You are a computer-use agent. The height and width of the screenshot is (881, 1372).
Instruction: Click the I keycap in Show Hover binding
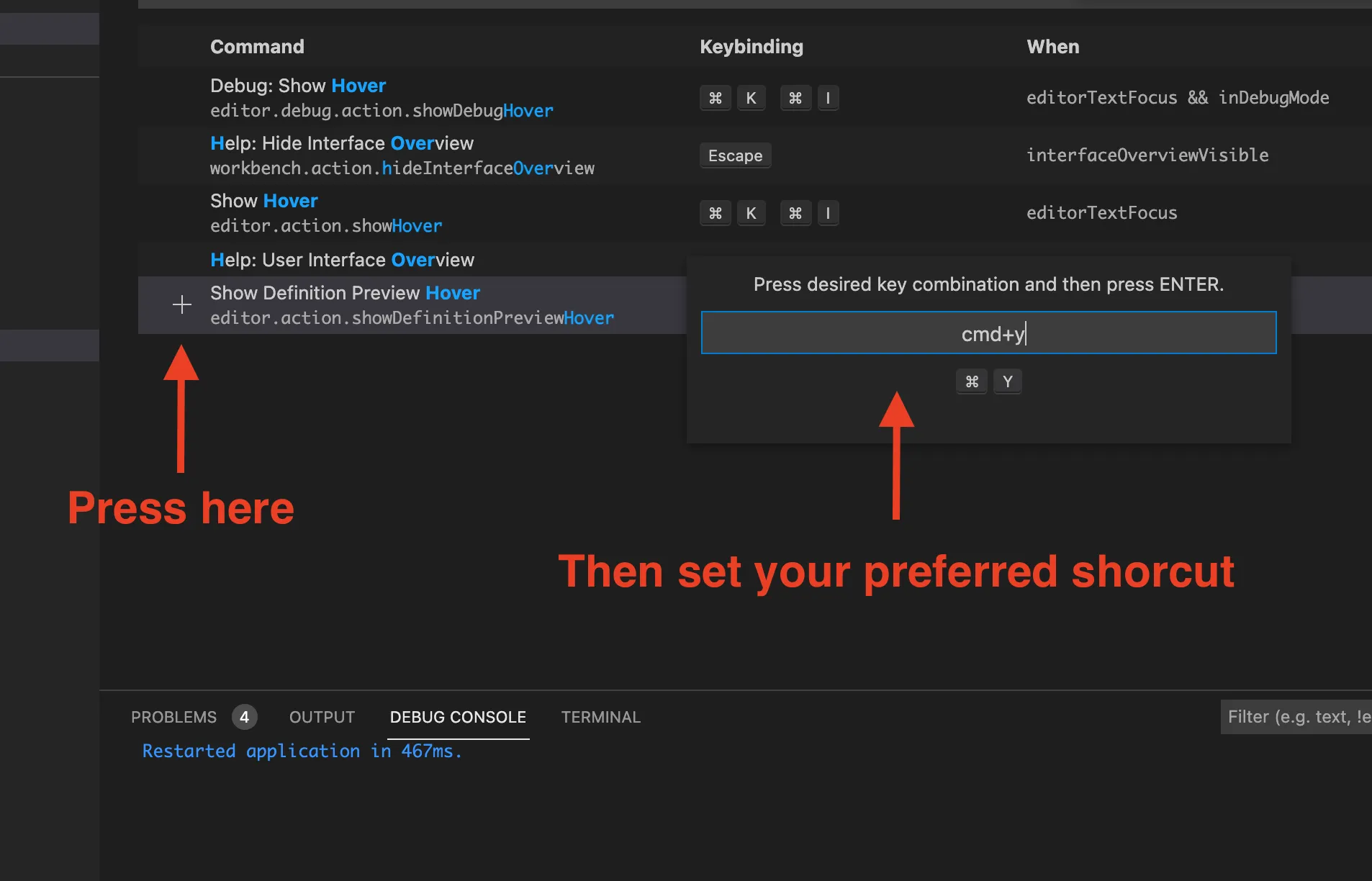pyautogui.click(x=828, y=213)
